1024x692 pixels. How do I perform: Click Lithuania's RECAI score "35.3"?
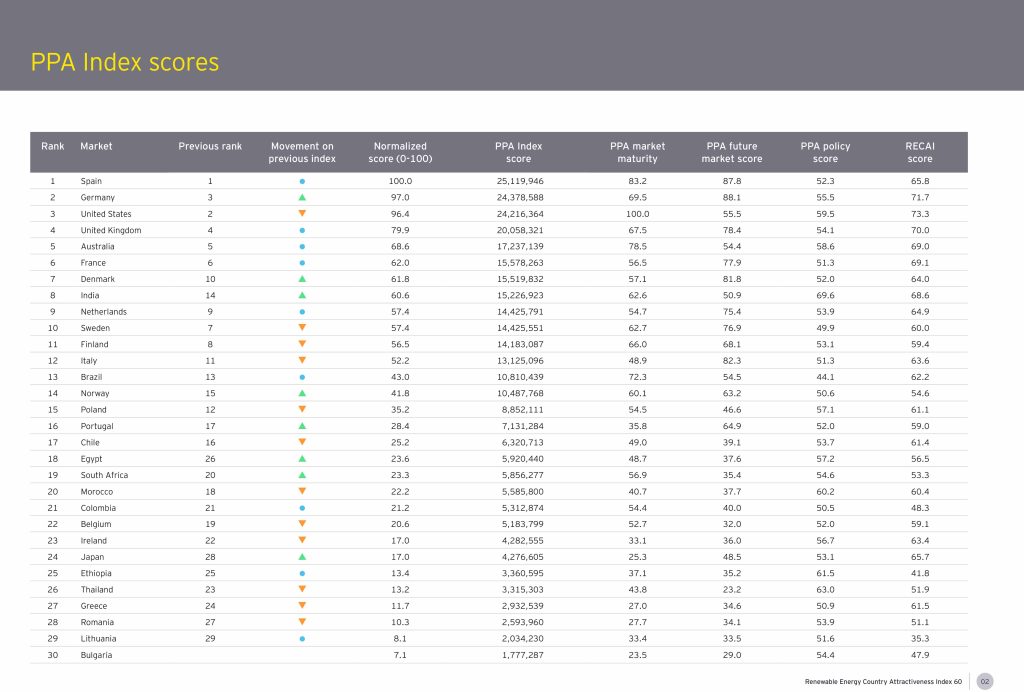[x=920, y=639]
